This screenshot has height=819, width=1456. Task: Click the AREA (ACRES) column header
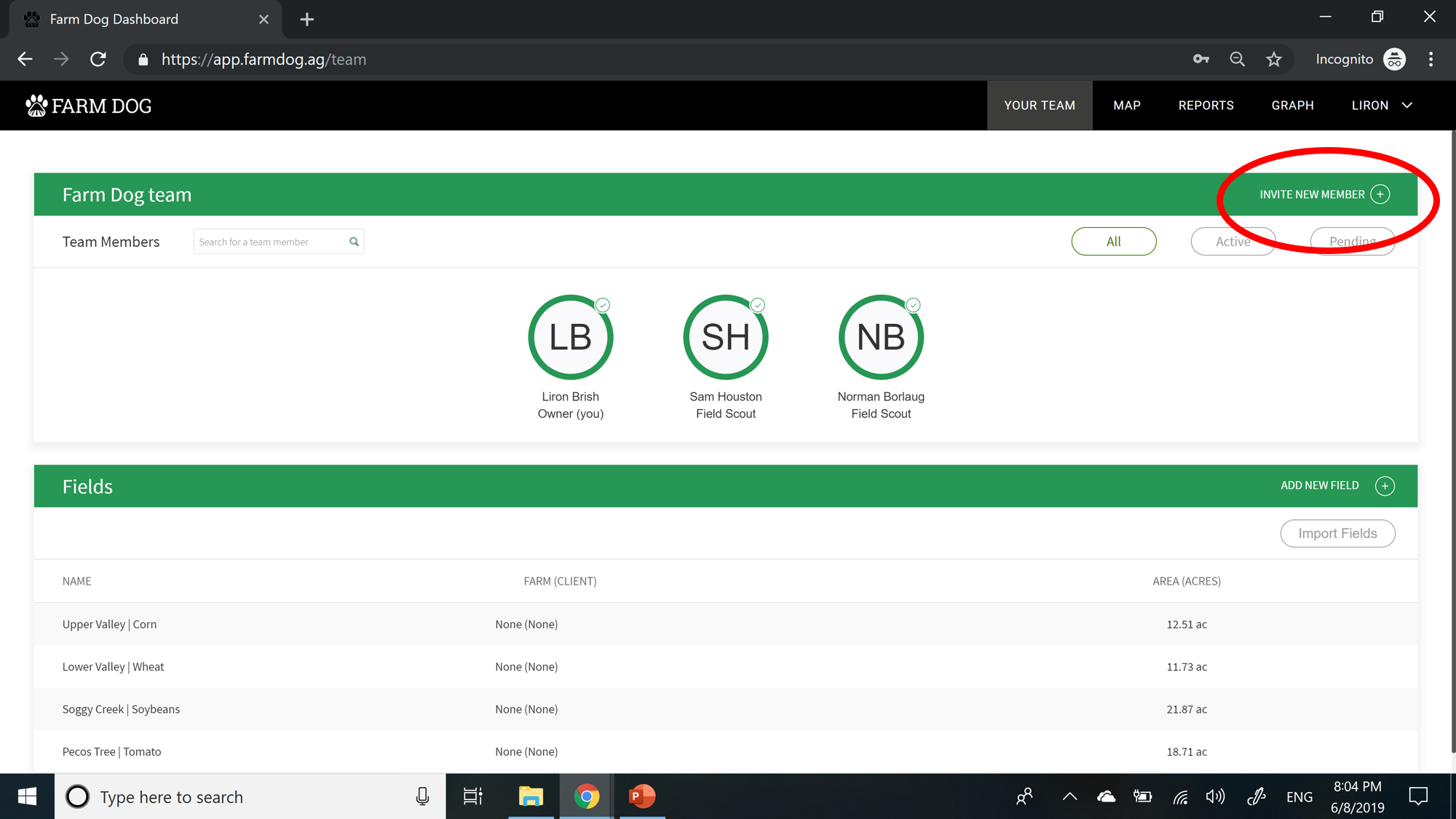tap(1187, 581)
